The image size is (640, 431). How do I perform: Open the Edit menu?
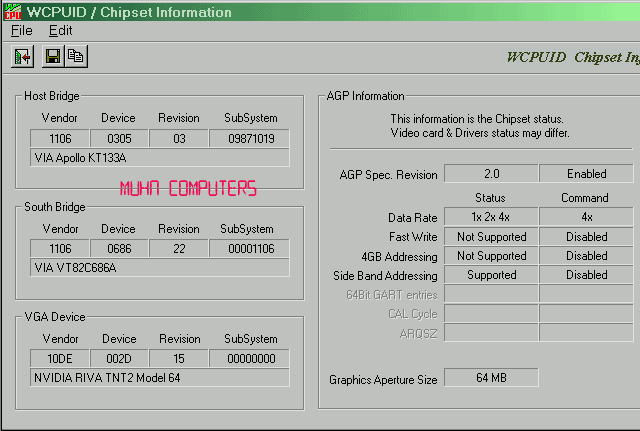pos(60,31)
